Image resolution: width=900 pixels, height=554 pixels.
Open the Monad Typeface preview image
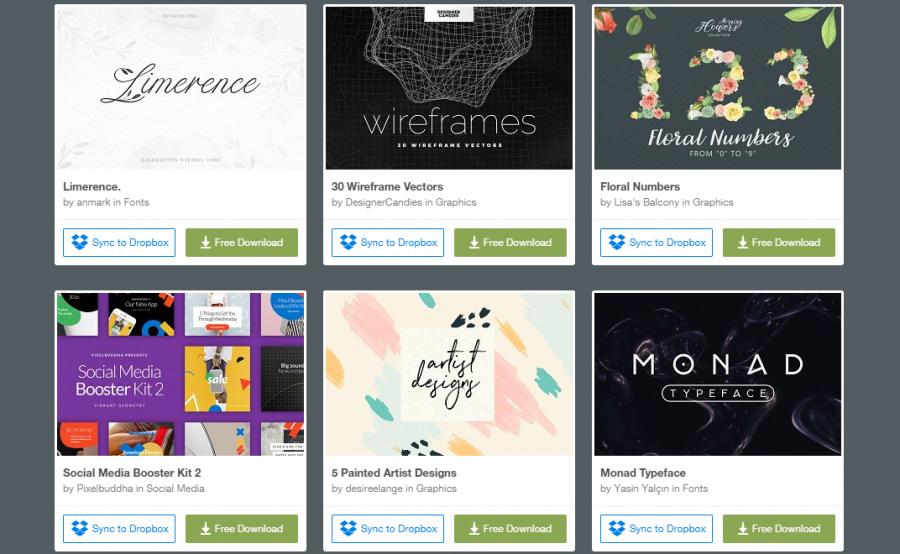(x=717, y=374)
